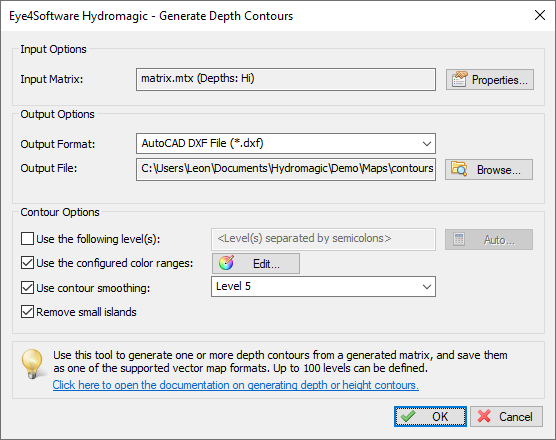Expand the smoothing Level 5 dropdown
Viewport: 556px width, 440px height.
click(323, 286)
